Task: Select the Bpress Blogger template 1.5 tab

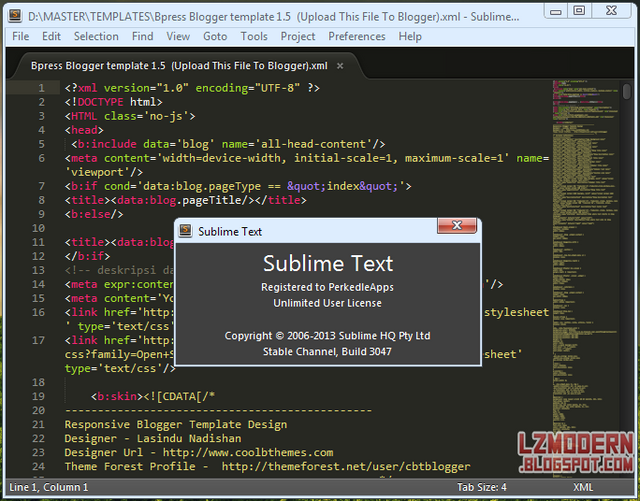Action: 179,66
